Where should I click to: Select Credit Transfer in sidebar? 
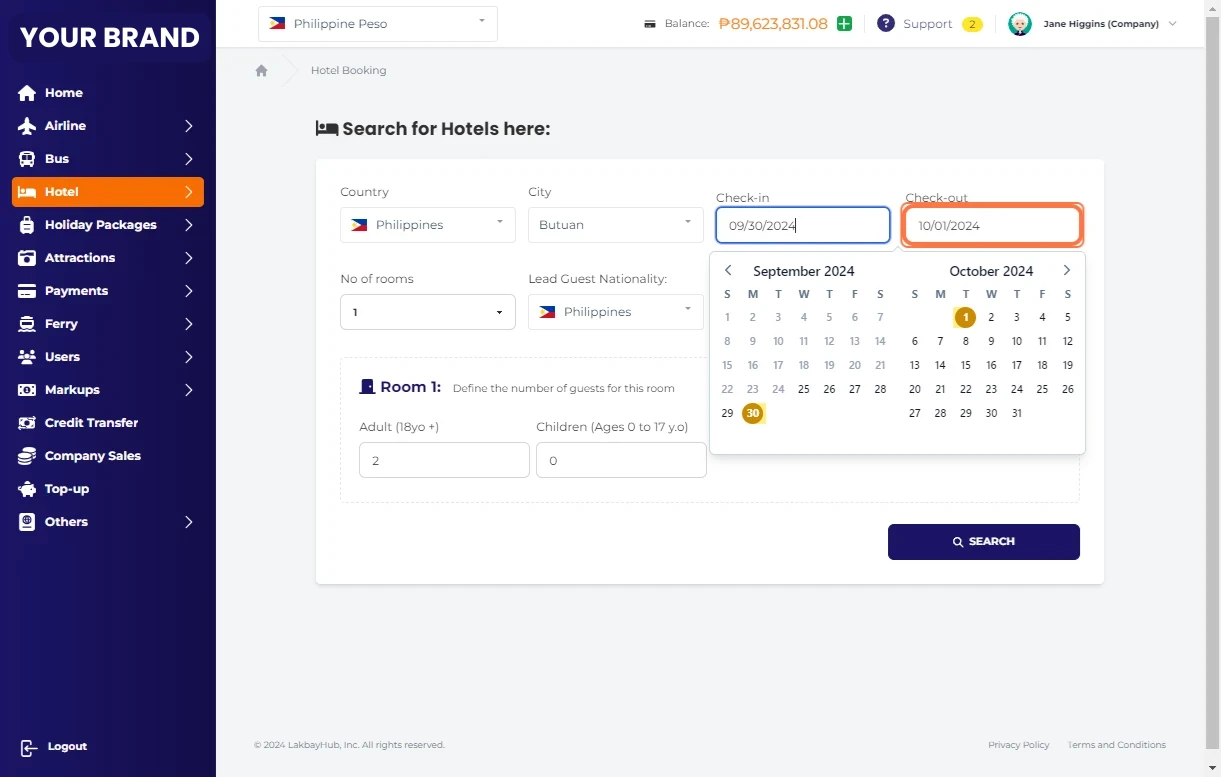click(91, 423)
